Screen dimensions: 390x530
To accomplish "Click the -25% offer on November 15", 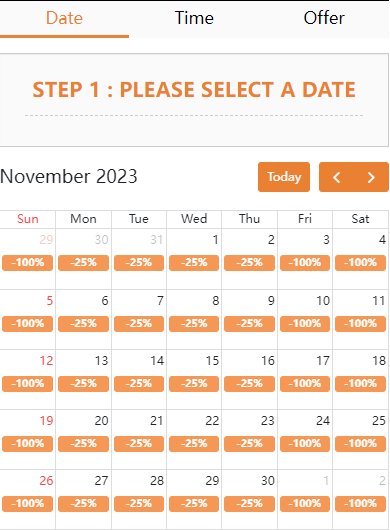I will (x=194, y=384).
